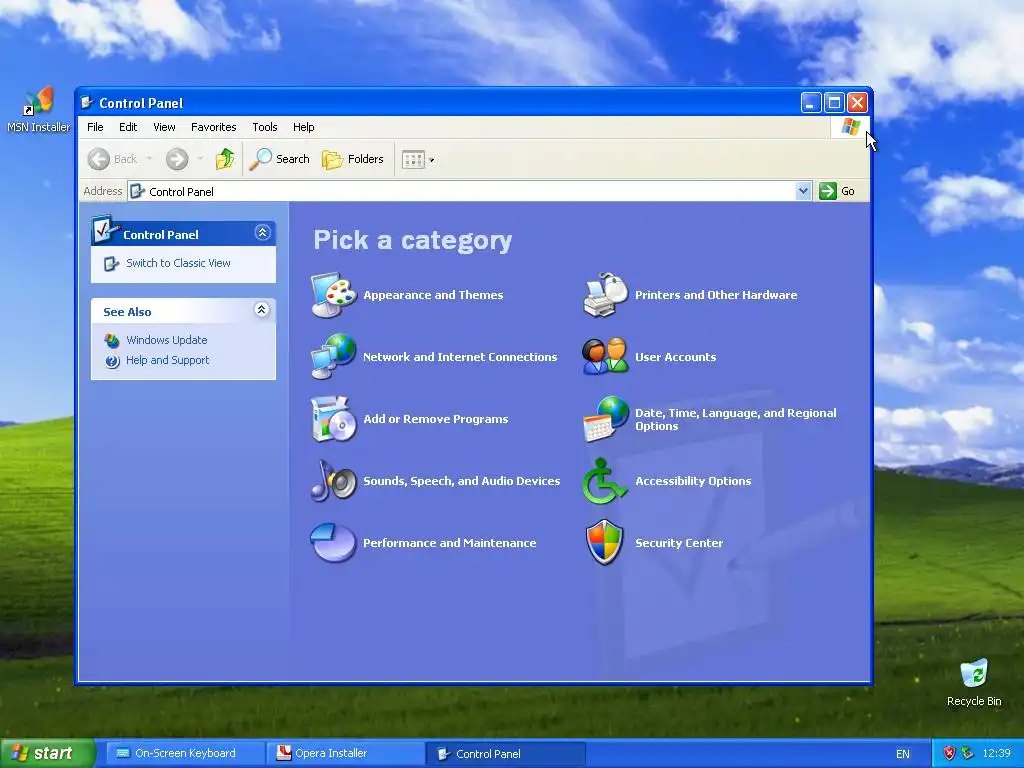This screenshot has width=1024, height=768.
Task: Click the Add or Remove Programs CD icon
Action: [334, 419]
